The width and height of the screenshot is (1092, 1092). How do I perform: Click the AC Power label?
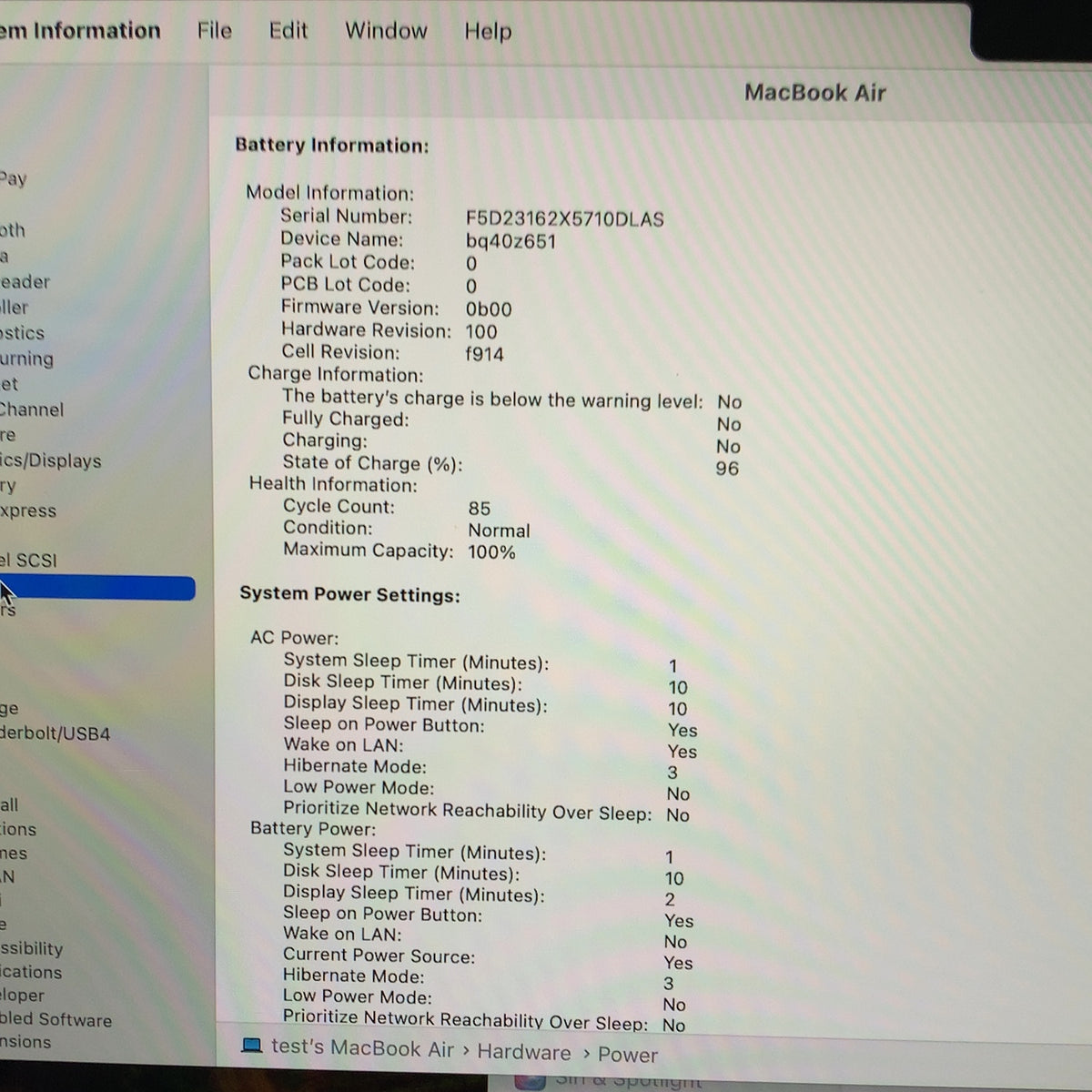tap(294, 638)
